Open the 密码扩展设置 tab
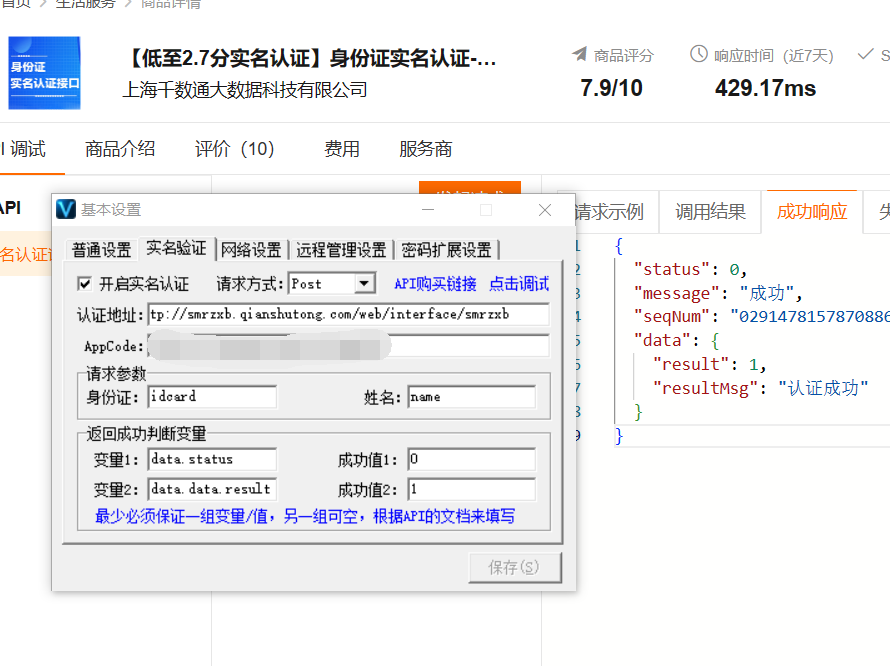 pos(446,250)
